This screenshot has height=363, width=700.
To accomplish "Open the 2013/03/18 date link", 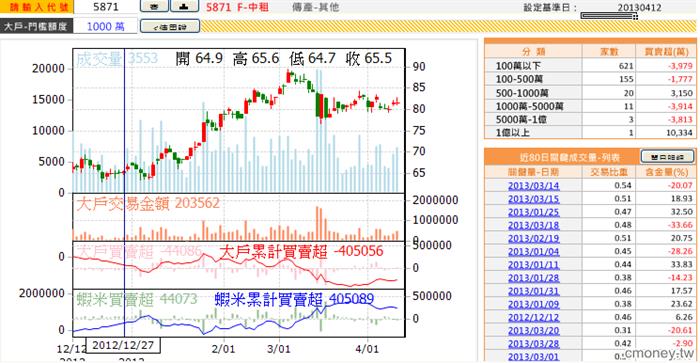I will tap(533, 225).
